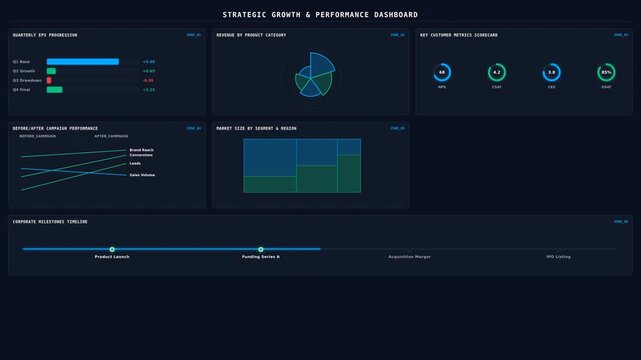Viewport: 641px width, 360px height.
Task: Select the Sales Volume line label
Action: click(x=142, y=175)
